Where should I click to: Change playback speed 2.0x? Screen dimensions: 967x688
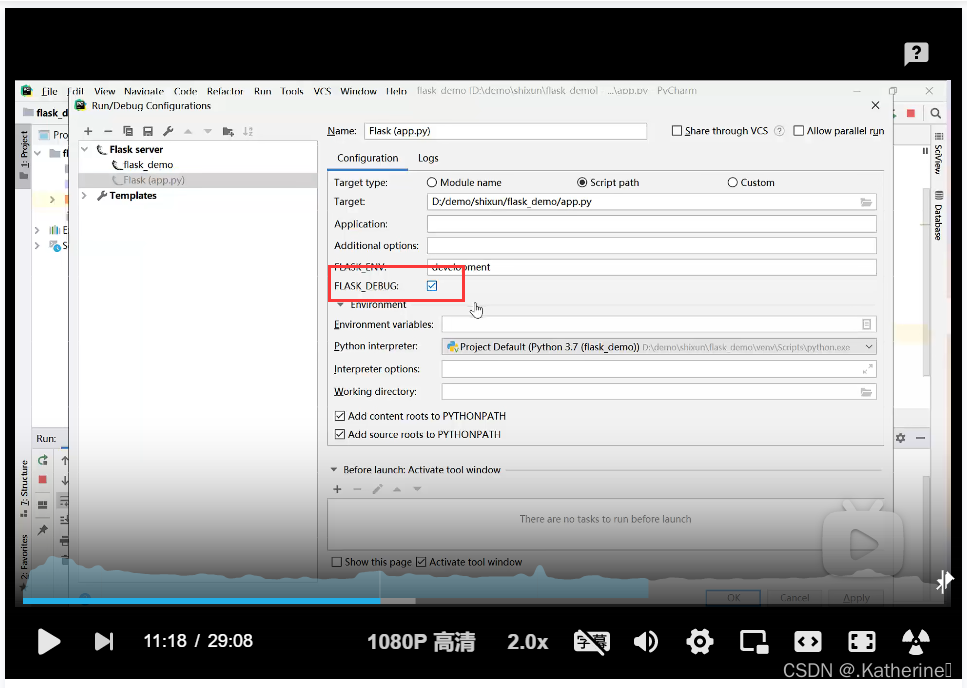coord(527,642)
